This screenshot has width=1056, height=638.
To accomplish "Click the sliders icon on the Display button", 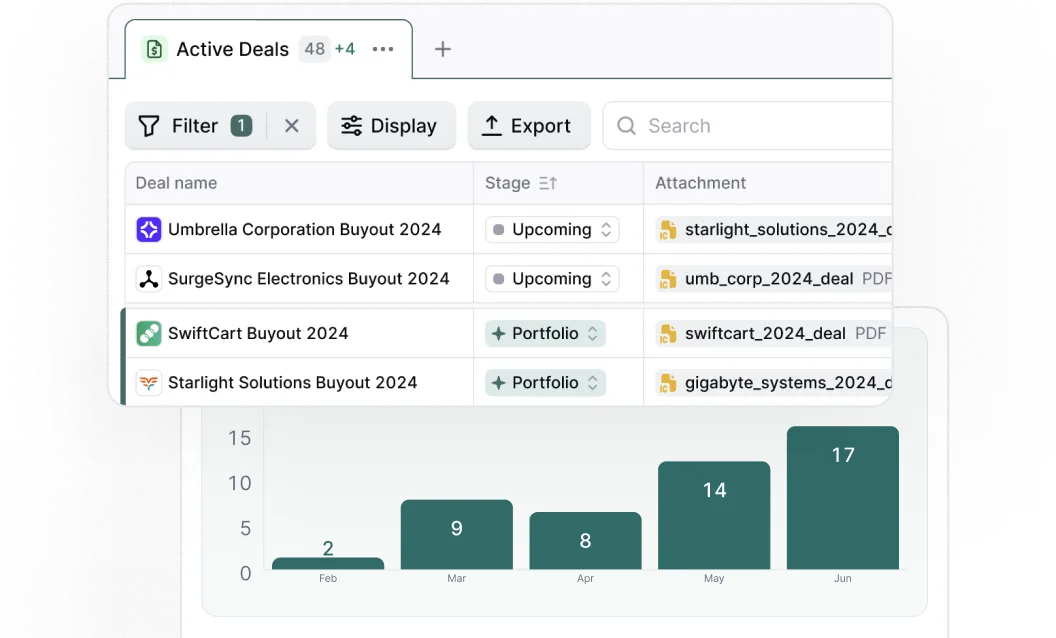I will coord(351,125).
